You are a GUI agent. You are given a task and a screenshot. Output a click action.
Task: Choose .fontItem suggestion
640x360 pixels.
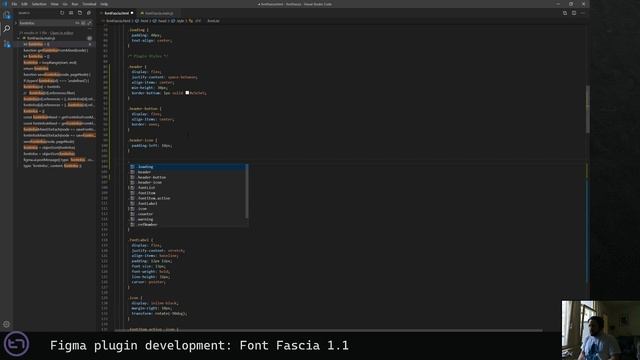click(188, 193)
